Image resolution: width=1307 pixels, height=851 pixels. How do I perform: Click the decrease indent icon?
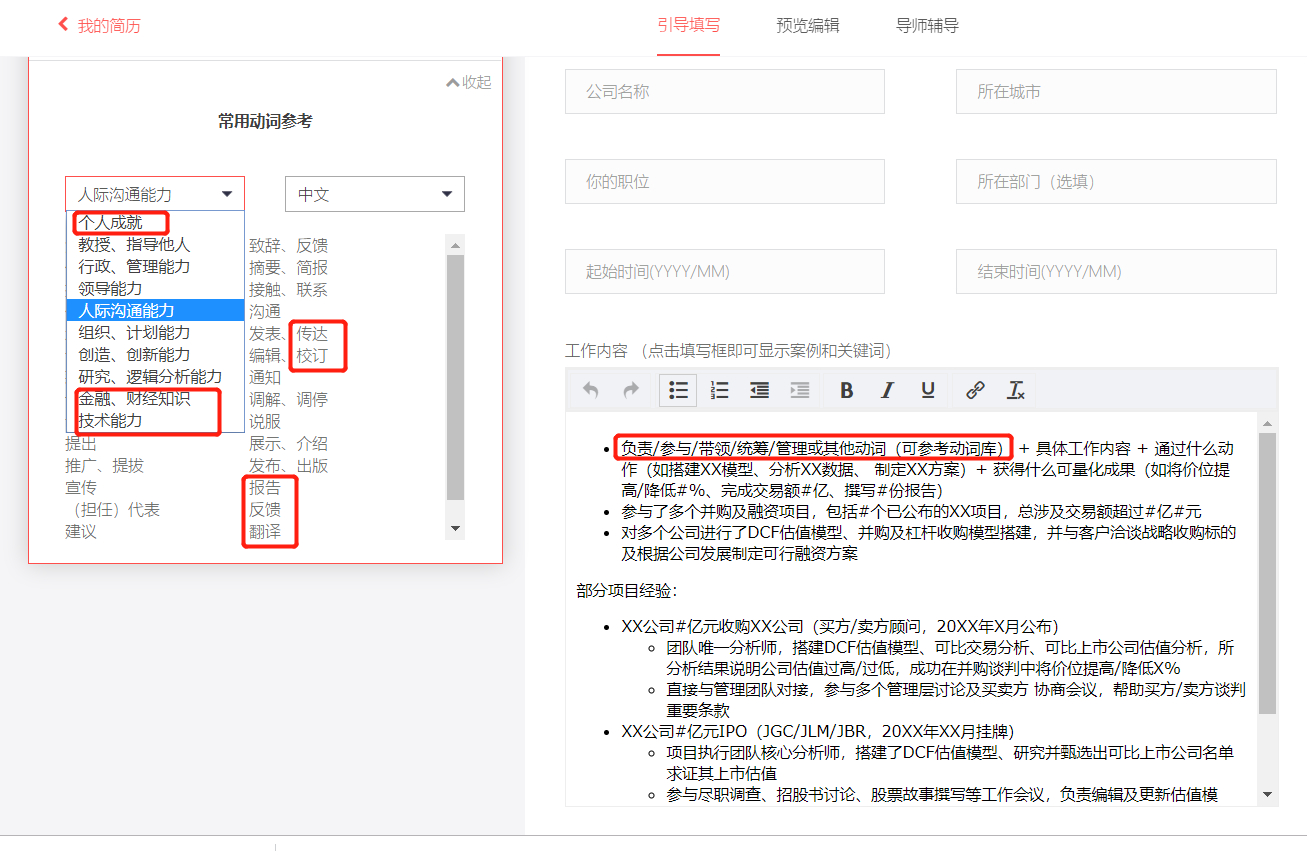point(760,390)
